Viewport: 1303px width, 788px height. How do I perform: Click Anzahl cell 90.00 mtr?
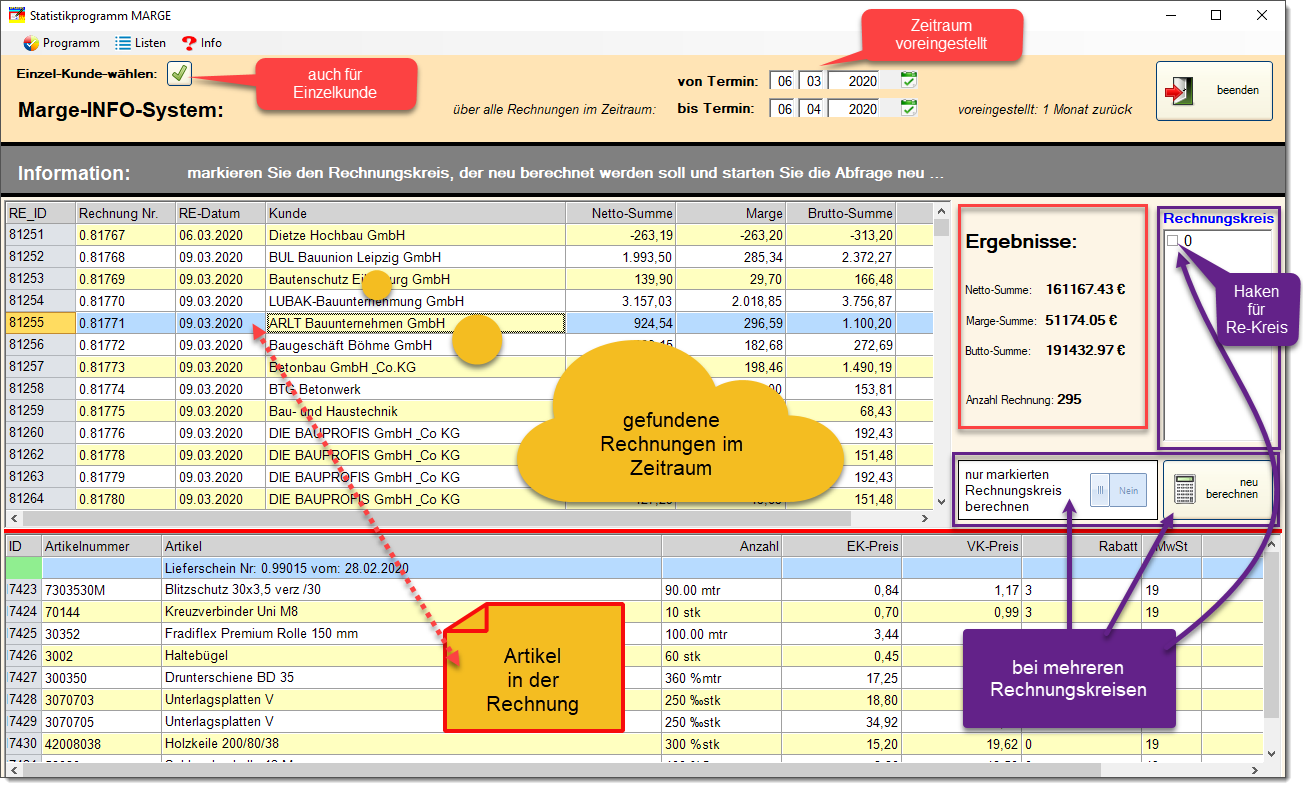pos(722,590)
